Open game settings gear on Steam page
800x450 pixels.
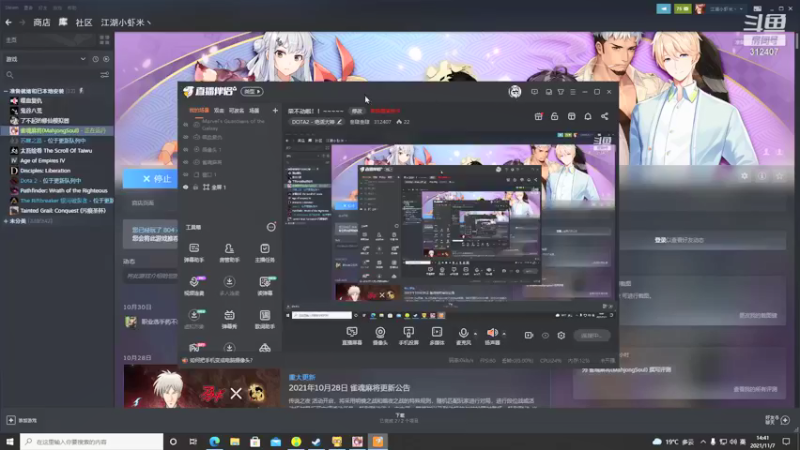point(745,176)
